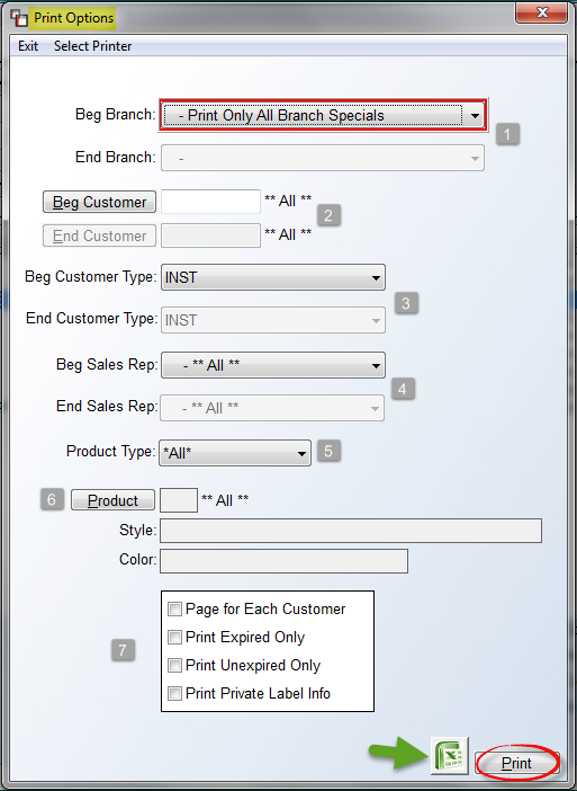Open the Beg Customer Type dropdown
This screenshot has height=791, width=577.
(x=273, y=277)
